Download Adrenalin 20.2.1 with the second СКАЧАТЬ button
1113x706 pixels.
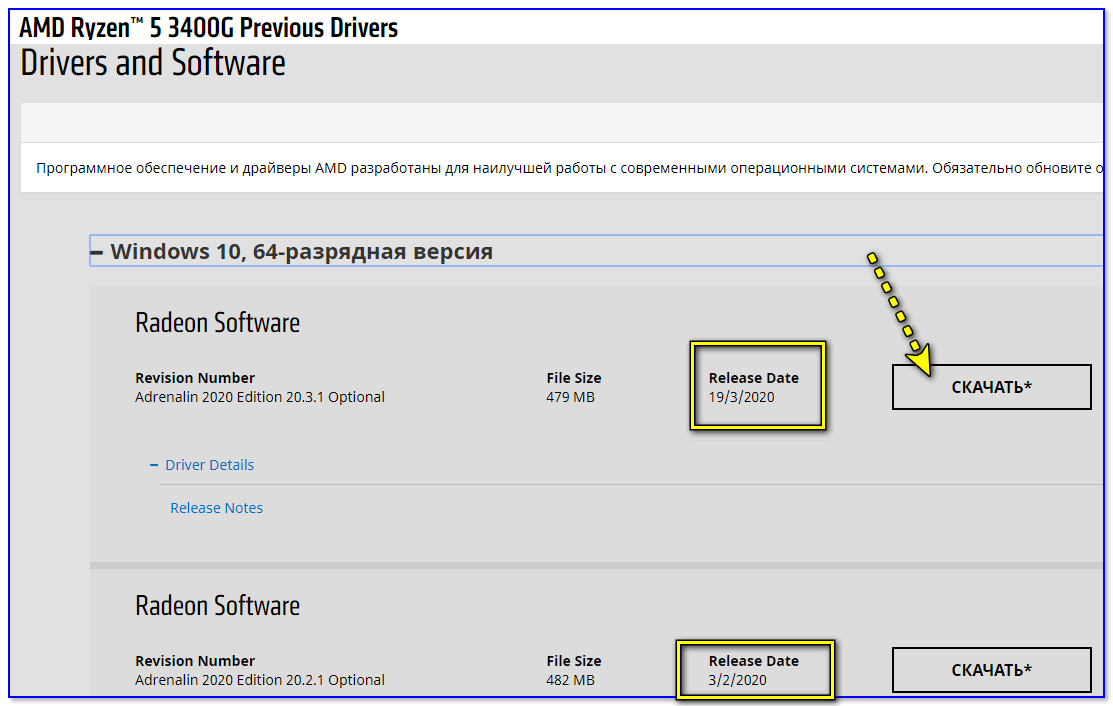tap(991, 670)
